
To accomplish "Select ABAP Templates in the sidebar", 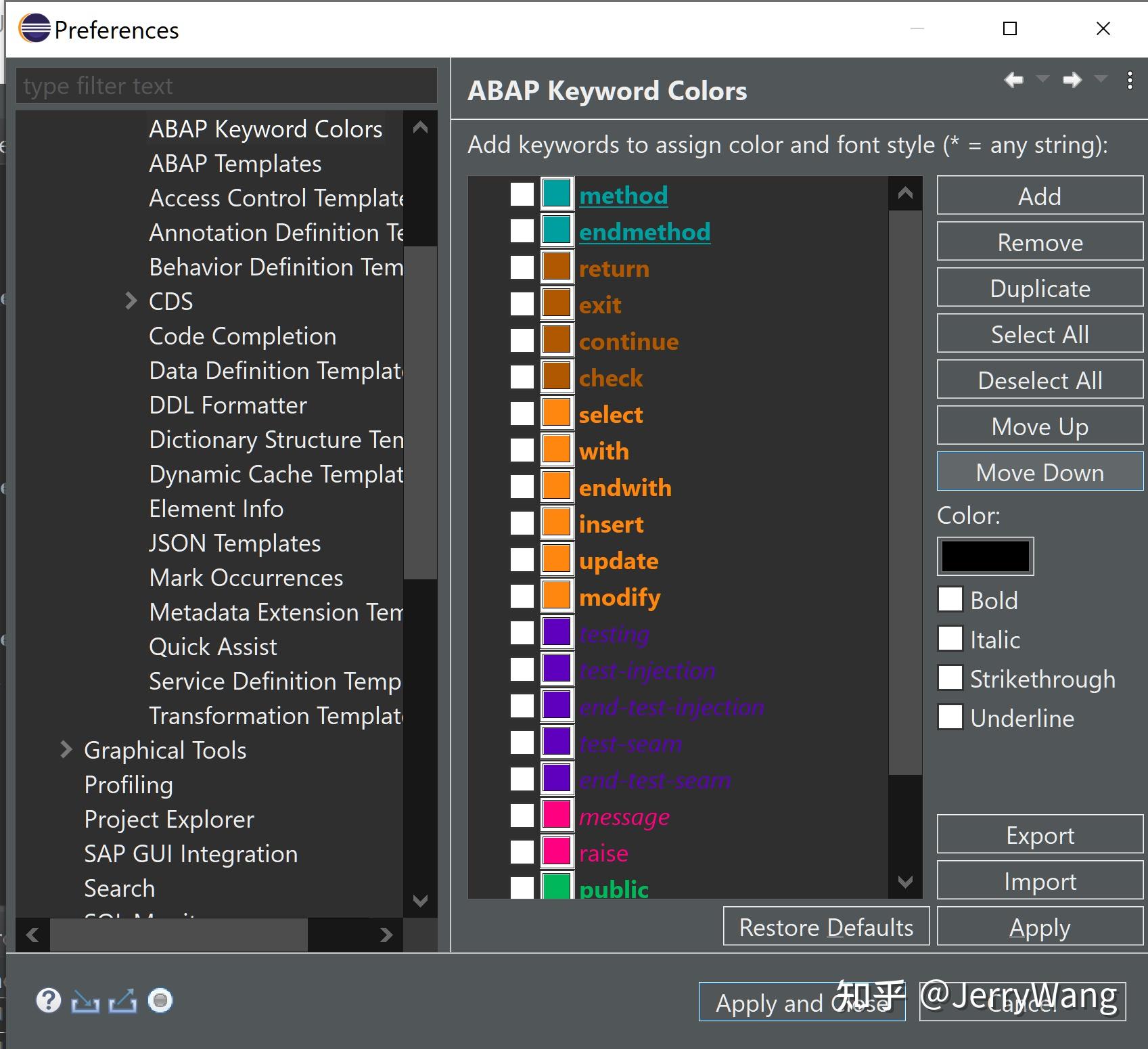I will tap(235, 163).
